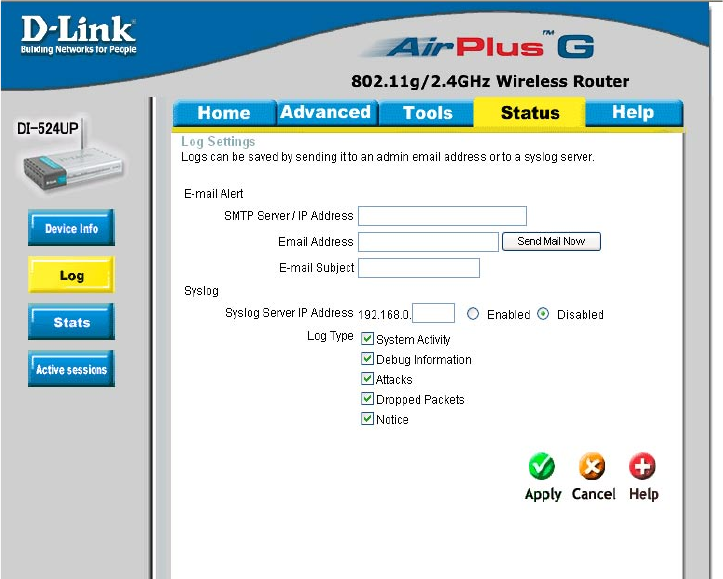The height and width of the screenshot is (579, 723).
Task: Select the Disabled syslog radio button
Action: coord(543,314)
